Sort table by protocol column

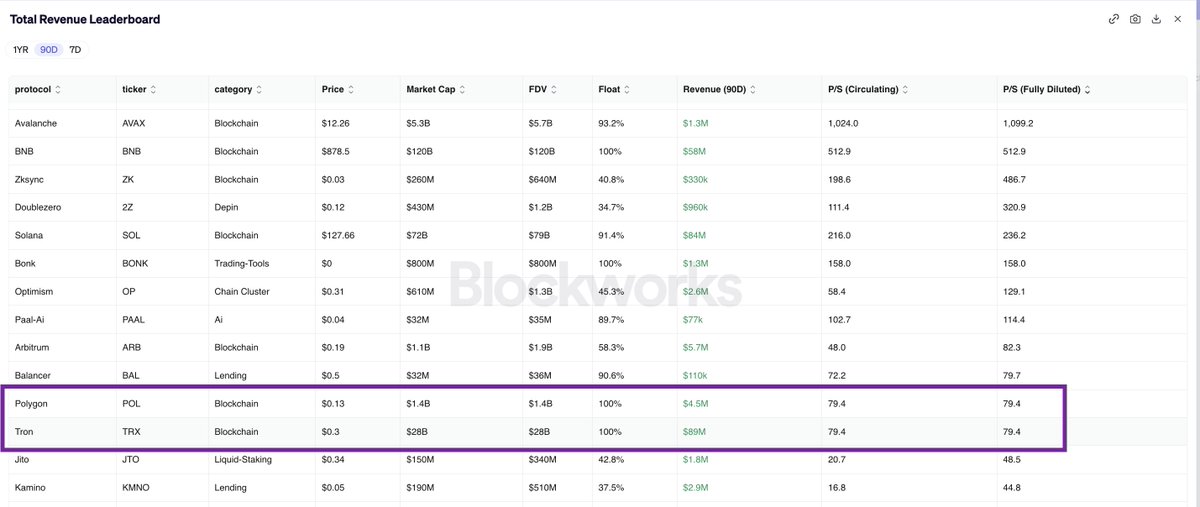click(38, 89)
